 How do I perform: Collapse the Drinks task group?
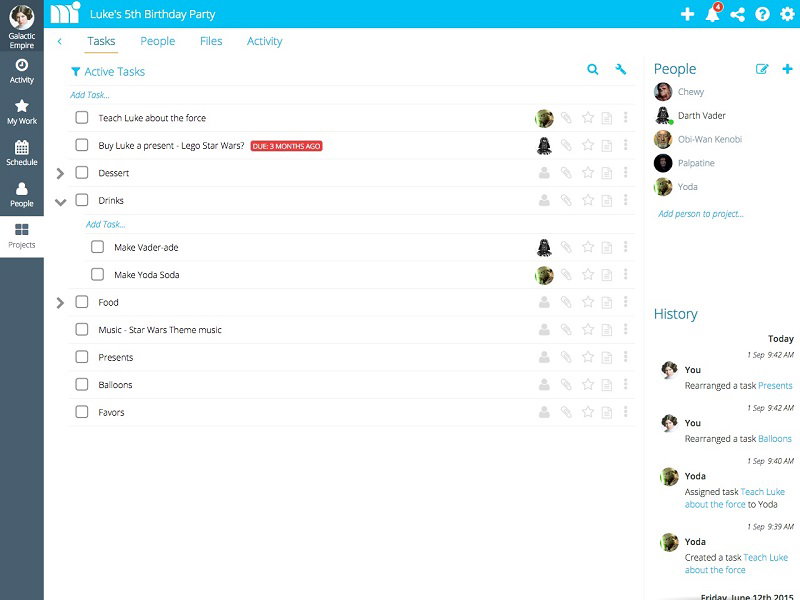(x=60, y=200)
